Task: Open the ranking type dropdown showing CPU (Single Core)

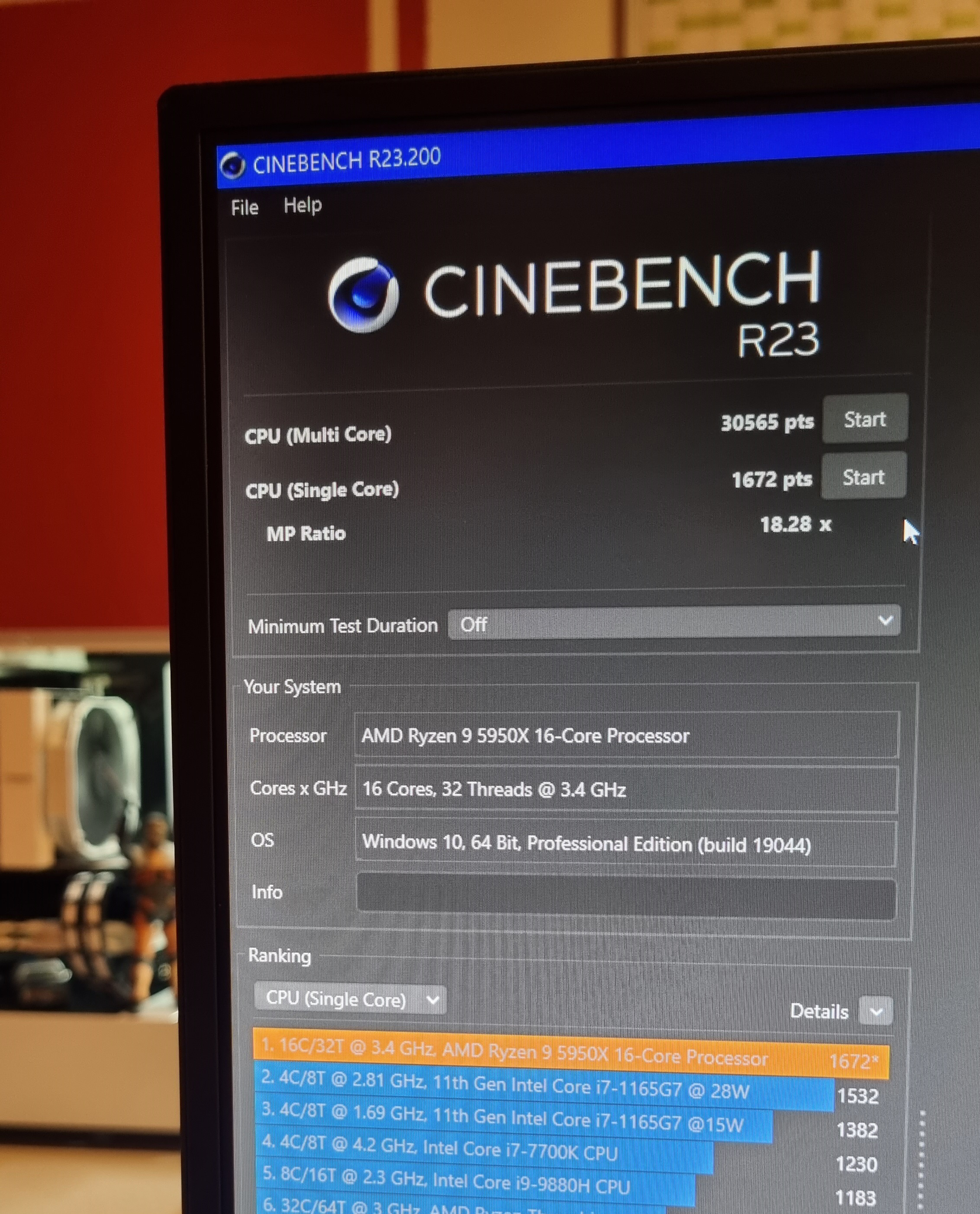Action: coord(350,999)
